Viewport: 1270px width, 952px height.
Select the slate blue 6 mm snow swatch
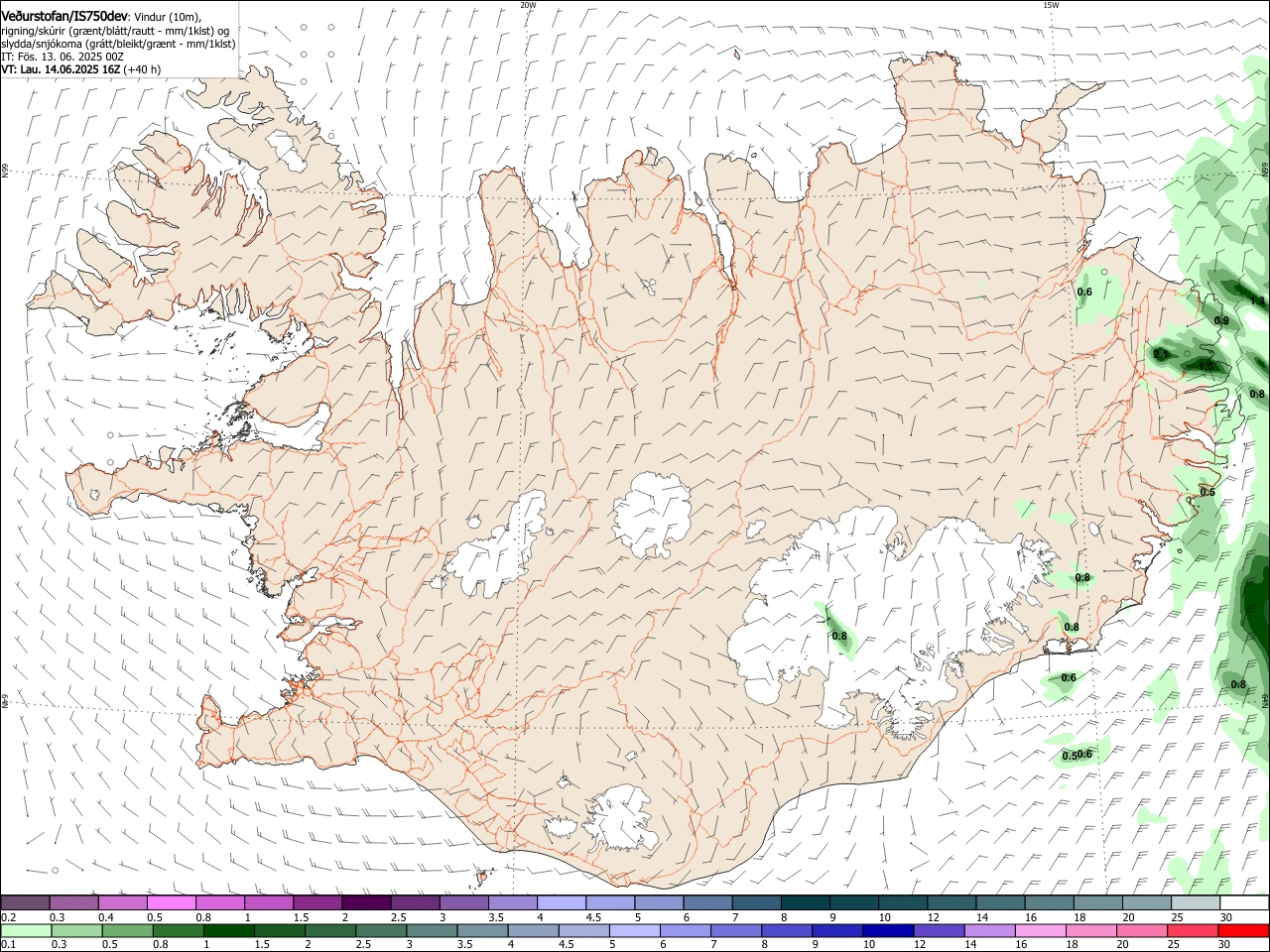click(708, 902)
